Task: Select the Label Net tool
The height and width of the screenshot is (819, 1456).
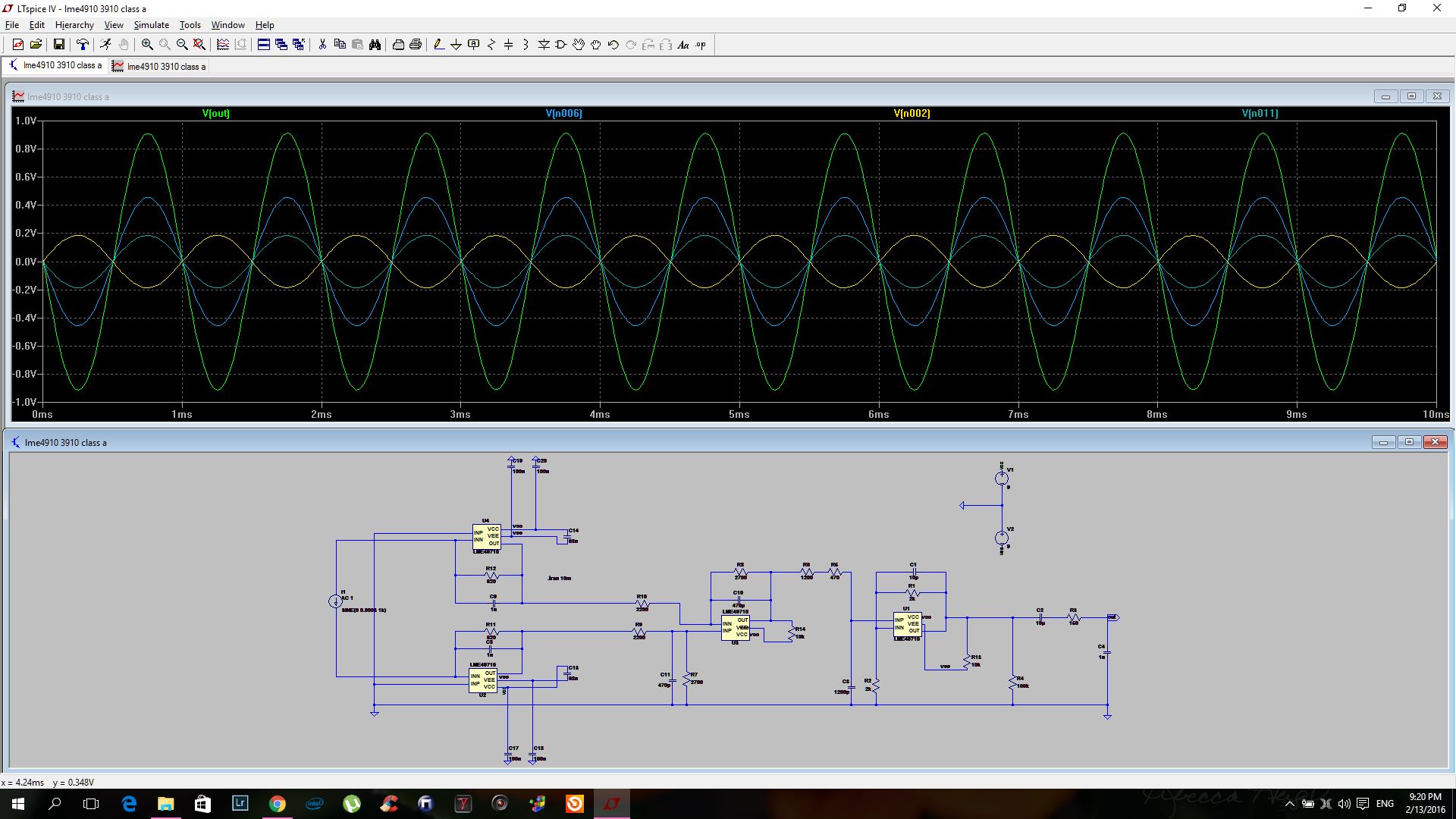Action: tap(474, 45)
